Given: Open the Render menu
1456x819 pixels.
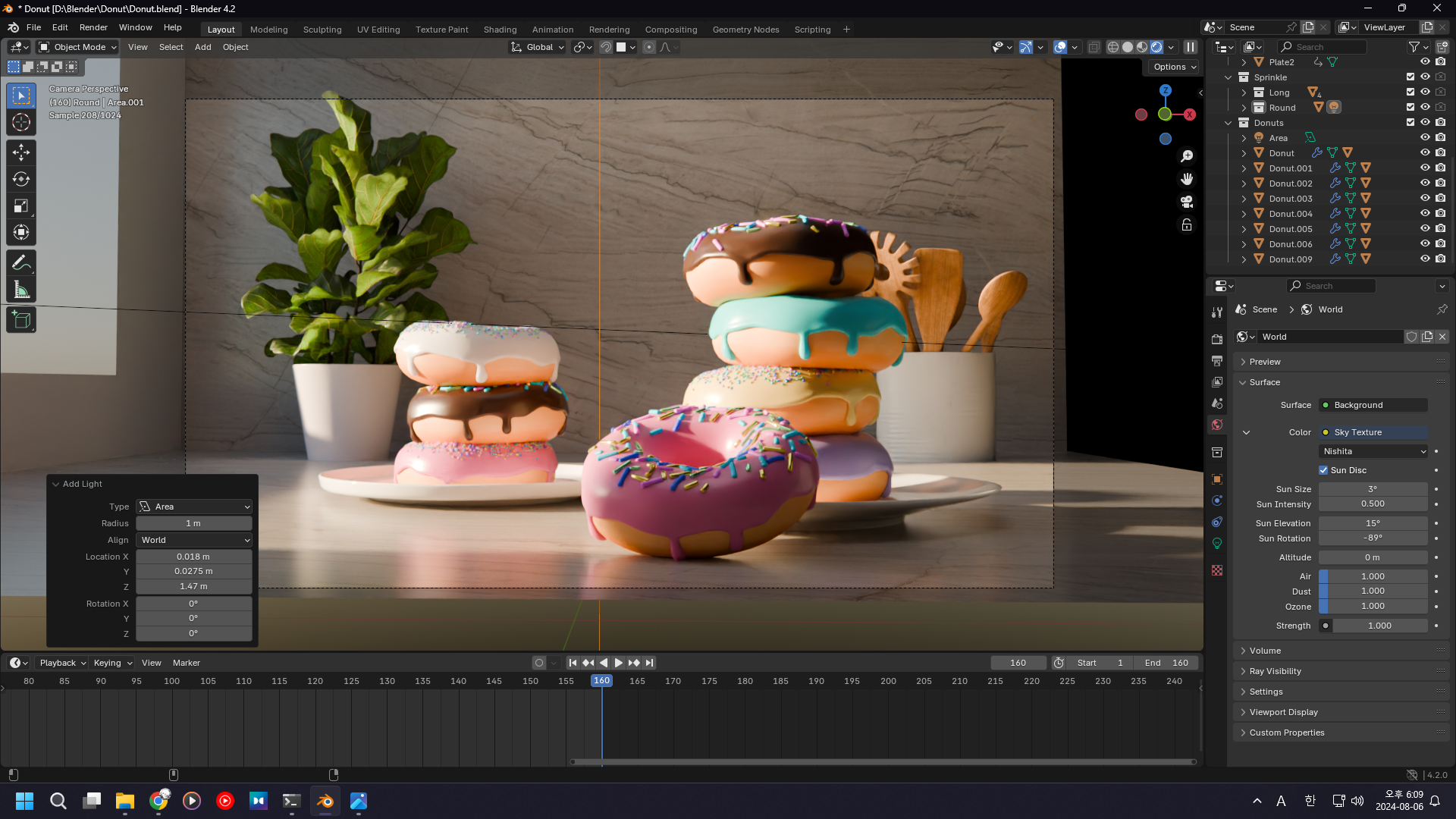Looking at the screenshot, I should [x=93, y=27].
